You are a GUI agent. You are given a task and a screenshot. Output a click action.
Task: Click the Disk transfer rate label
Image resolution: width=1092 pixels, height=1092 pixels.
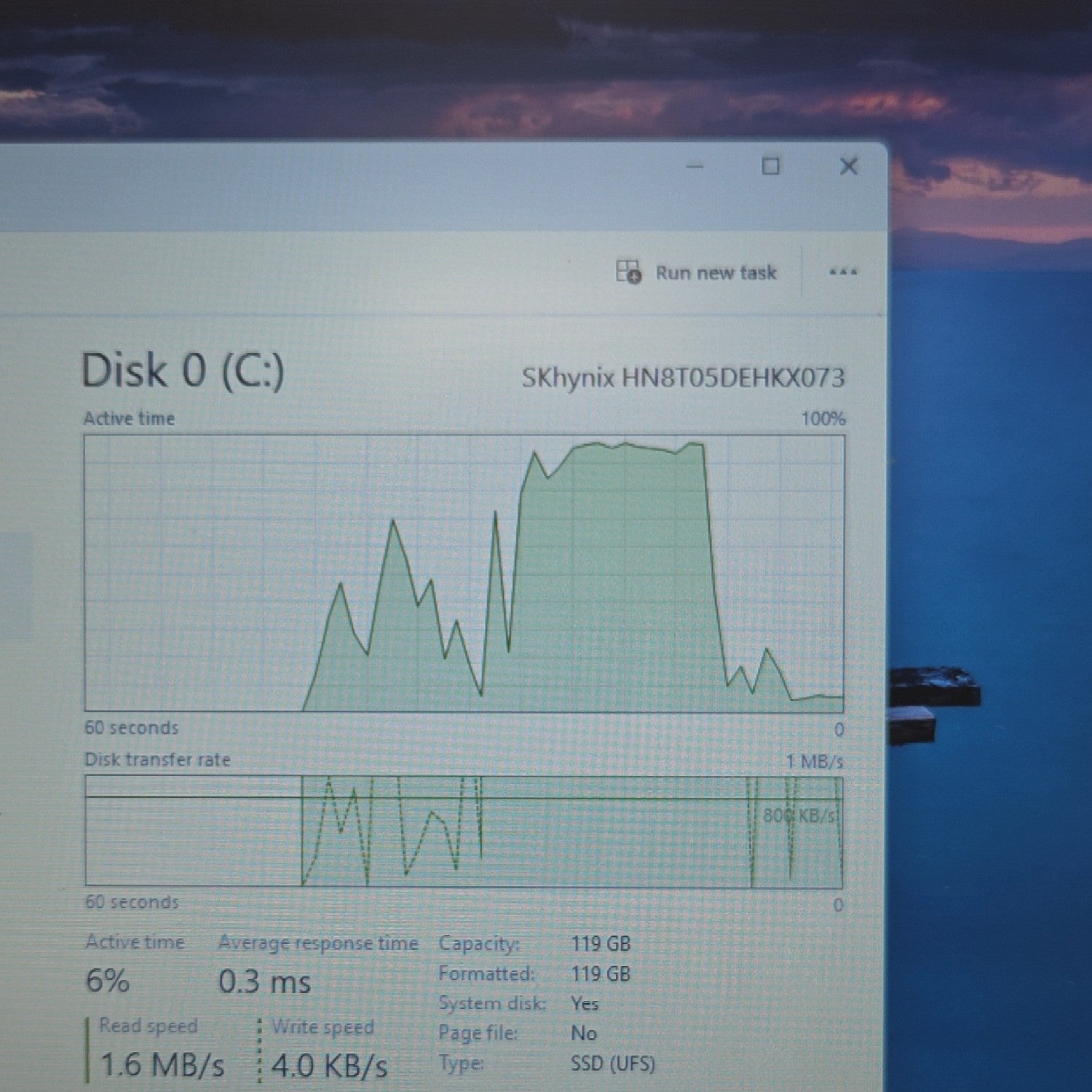(x=157, y=760)
